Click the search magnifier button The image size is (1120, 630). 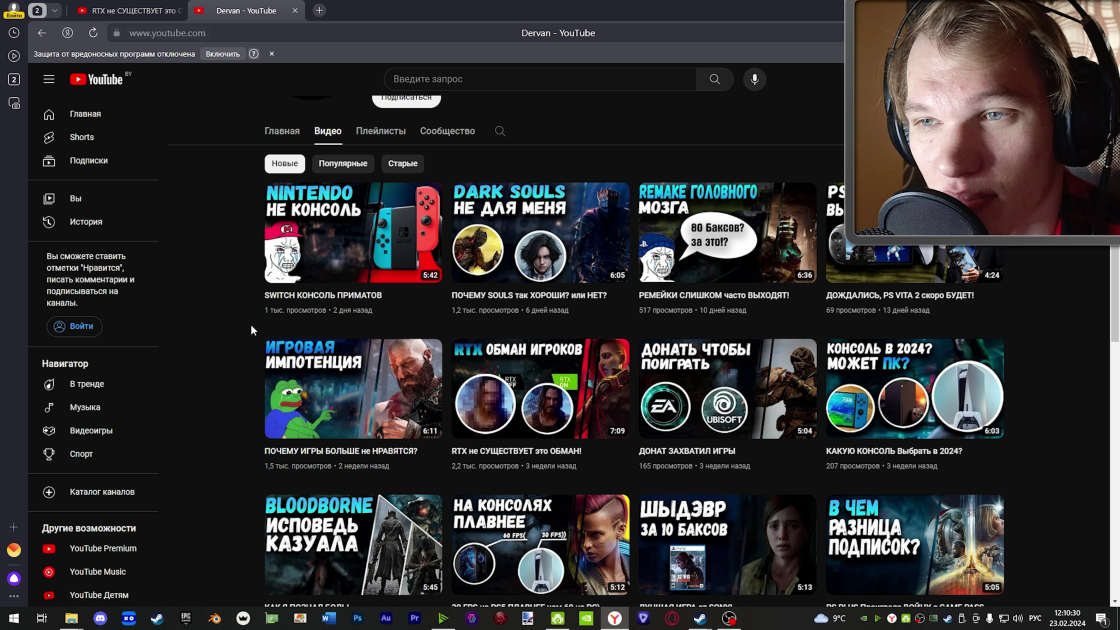coord(715,79)
